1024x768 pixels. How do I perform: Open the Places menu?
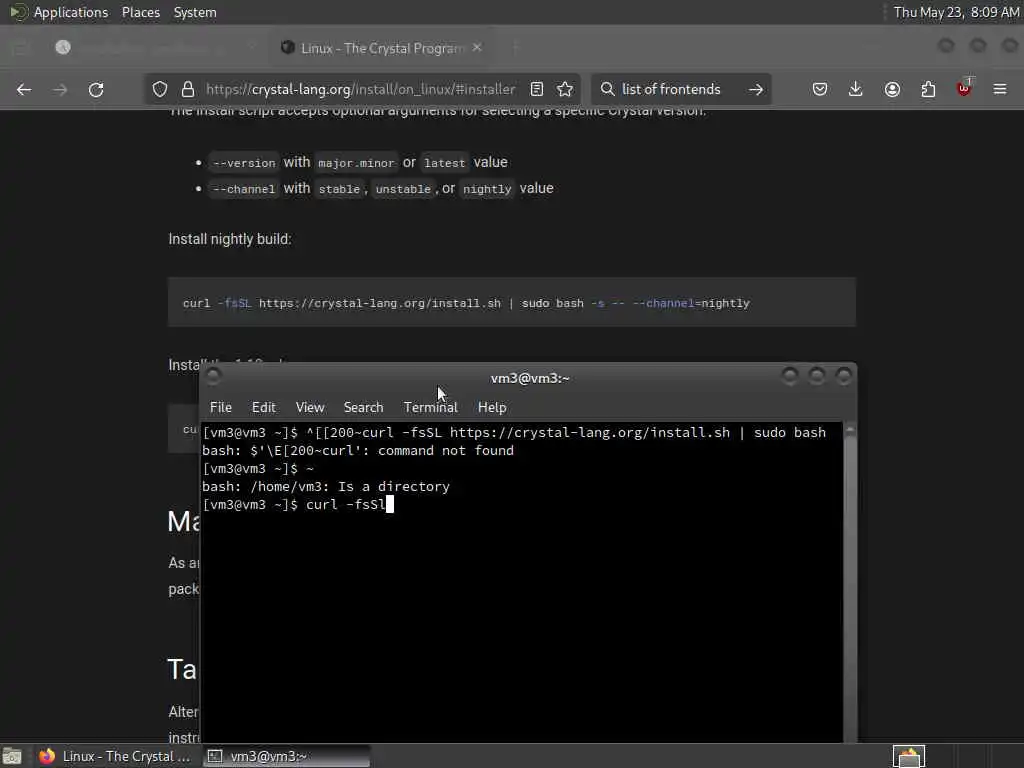[x=141, y=12]
